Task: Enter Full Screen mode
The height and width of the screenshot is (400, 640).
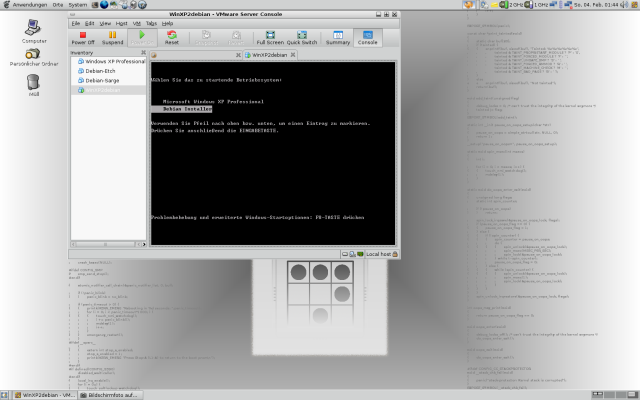Action: pos(269,38)
